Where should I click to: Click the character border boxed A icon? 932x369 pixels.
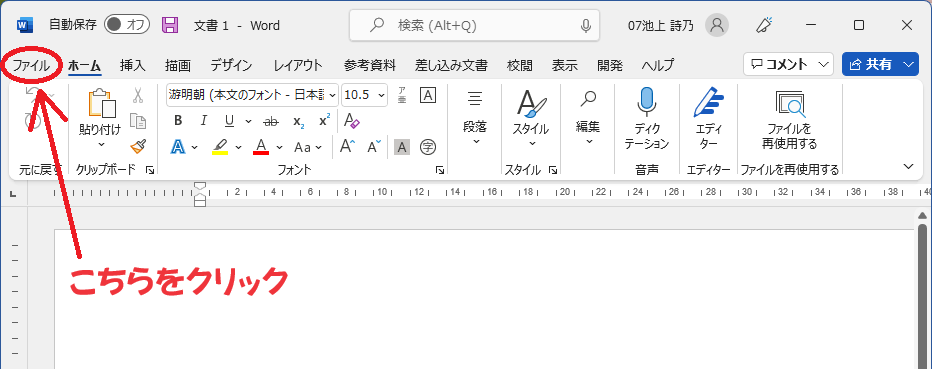coord(428,94)
